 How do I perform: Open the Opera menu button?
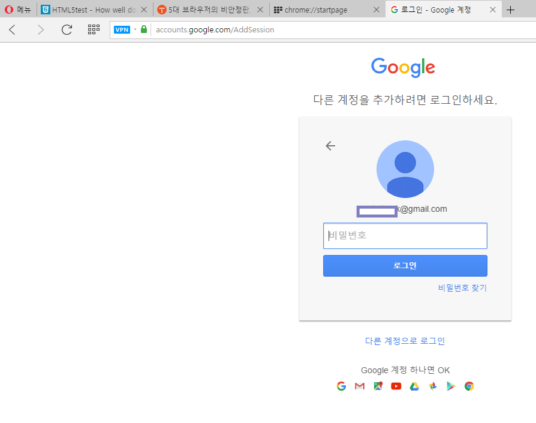pos(18,10)
